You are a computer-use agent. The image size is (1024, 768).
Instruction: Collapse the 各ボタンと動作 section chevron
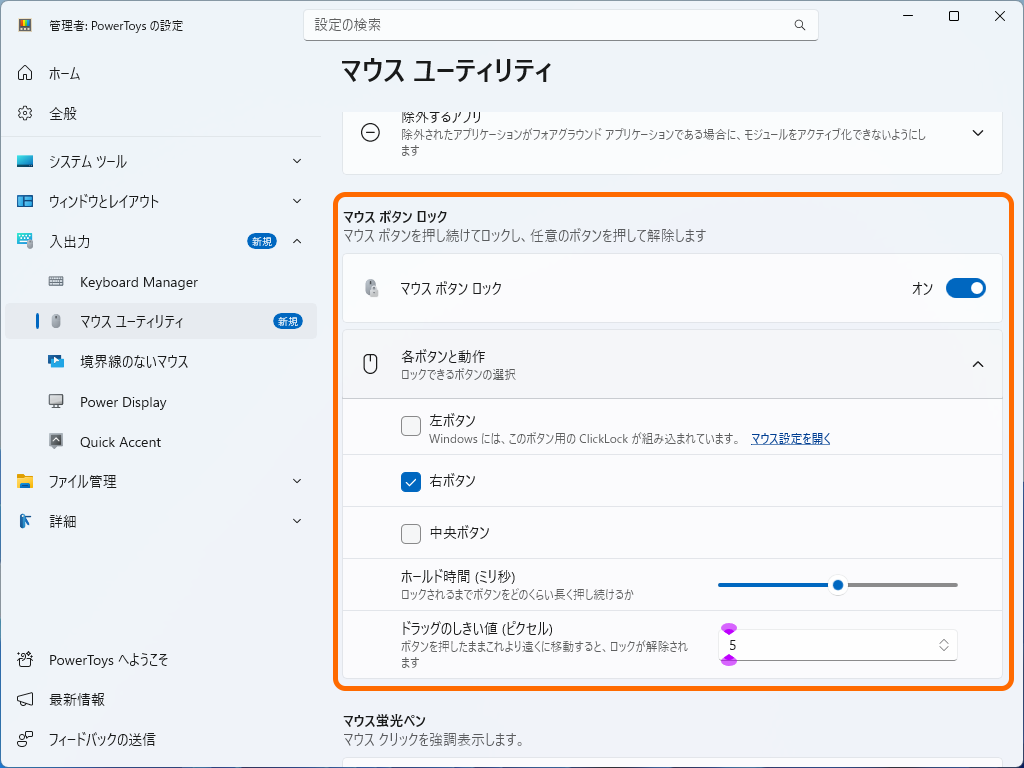click(978, 364)
